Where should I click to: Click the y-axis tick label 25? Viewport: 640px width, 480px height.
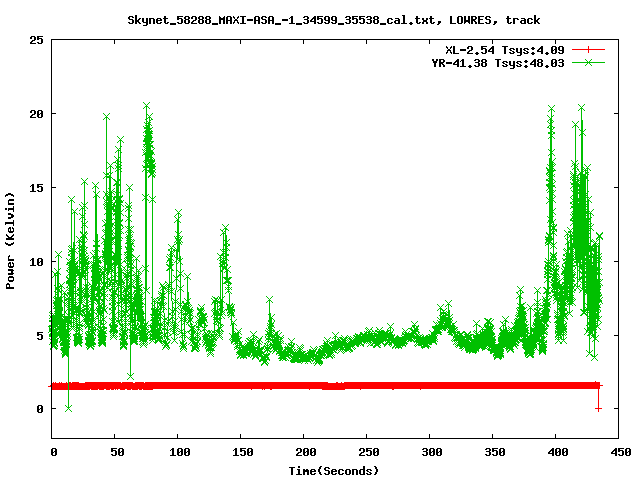click(x=36, y=40)
